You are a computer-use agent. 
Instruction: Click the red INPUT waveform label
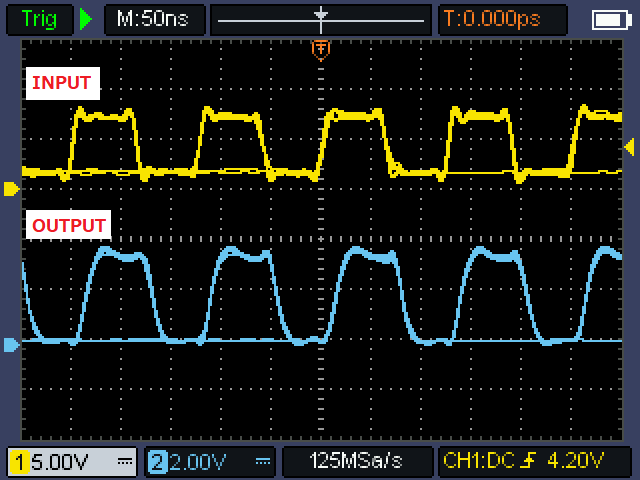click(x=61, y=84)
